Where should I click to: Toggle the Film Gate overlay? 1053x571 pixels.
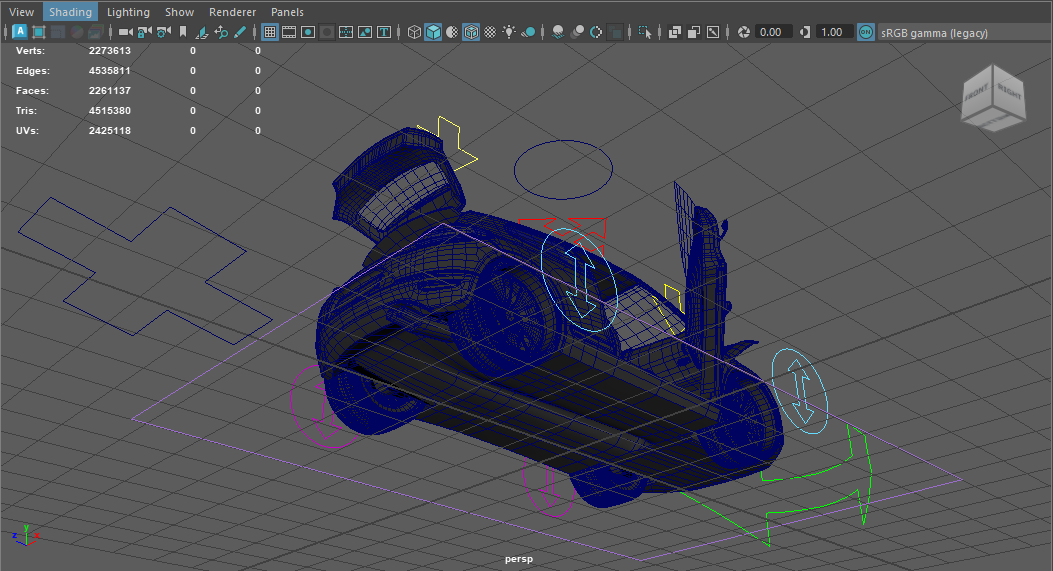point(289,32)
